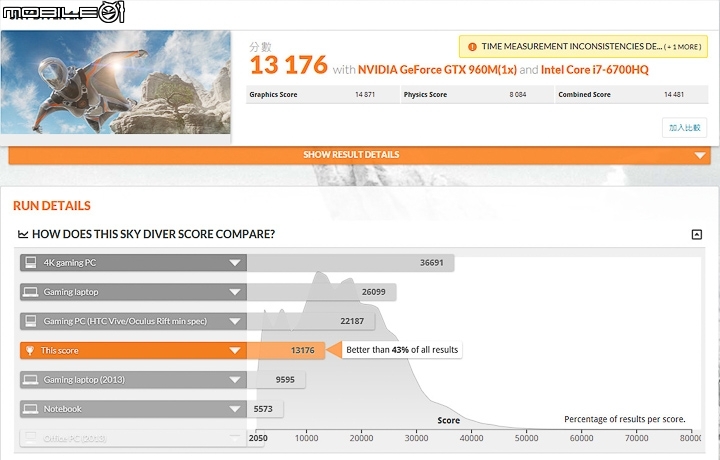This screenshot has width=720, height=460.
Task: Collapse the score comparison section
Action: point(697,235)
